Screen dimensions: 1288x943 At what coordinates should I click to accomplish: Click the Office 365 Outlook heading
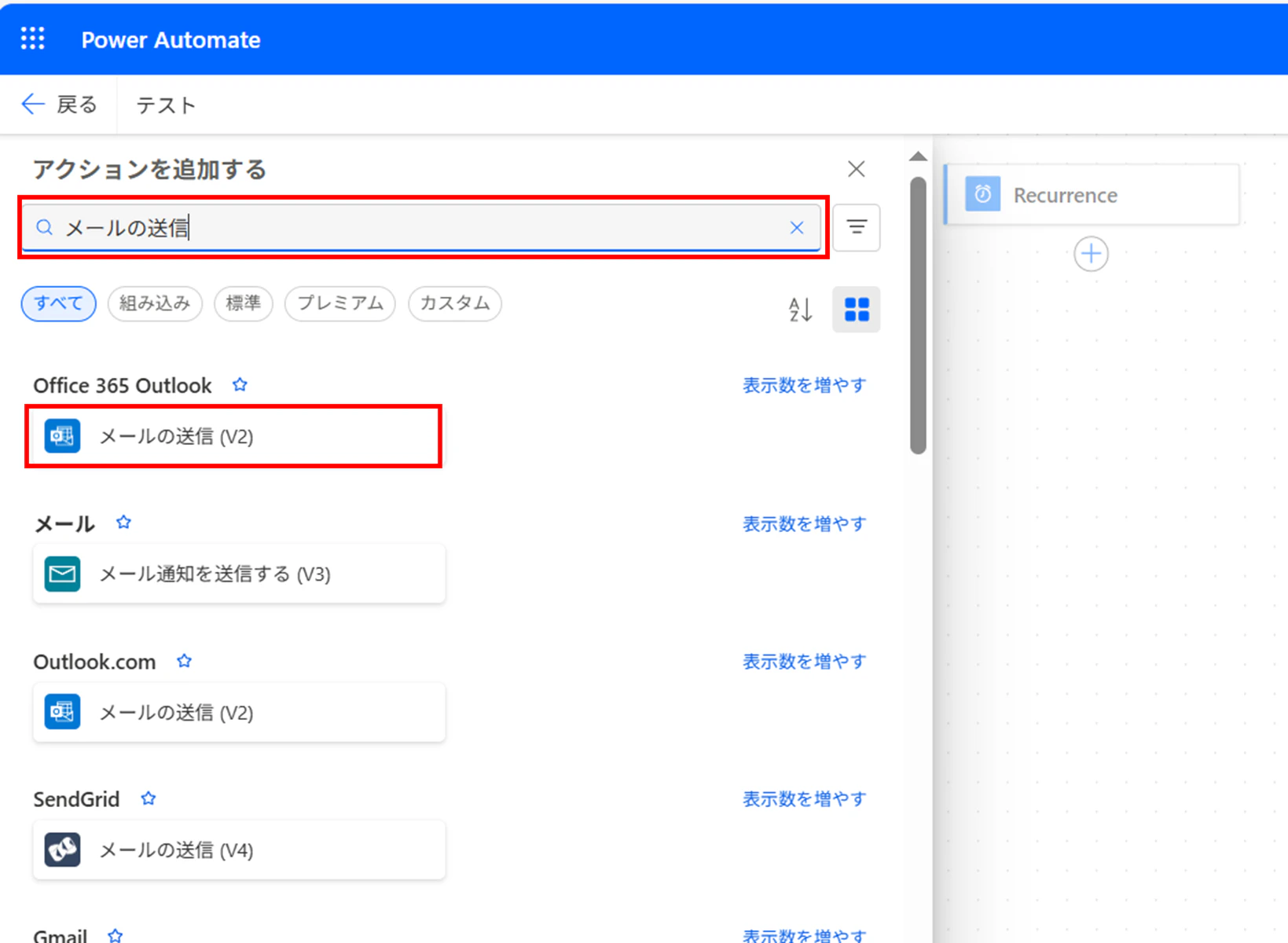pos(123,385)
